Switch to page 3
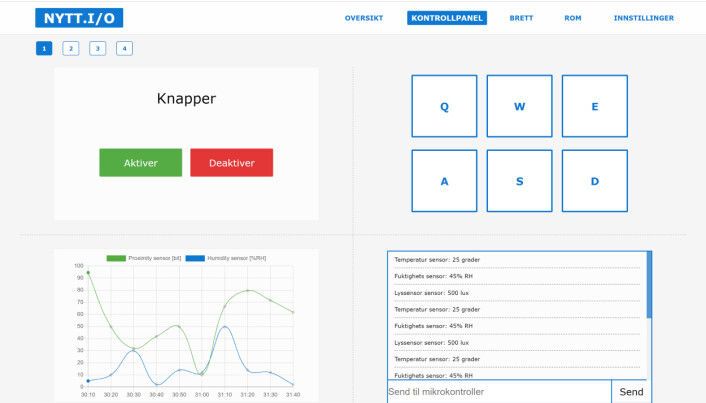This screenshot has width=706, height=403. point(98,49)
